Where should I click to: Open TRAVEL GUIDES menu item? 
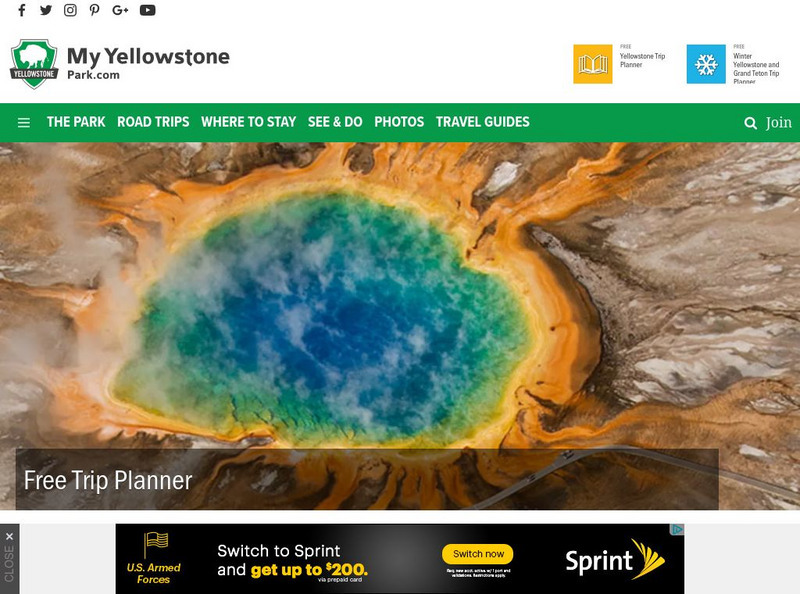[x=483, y=122]
